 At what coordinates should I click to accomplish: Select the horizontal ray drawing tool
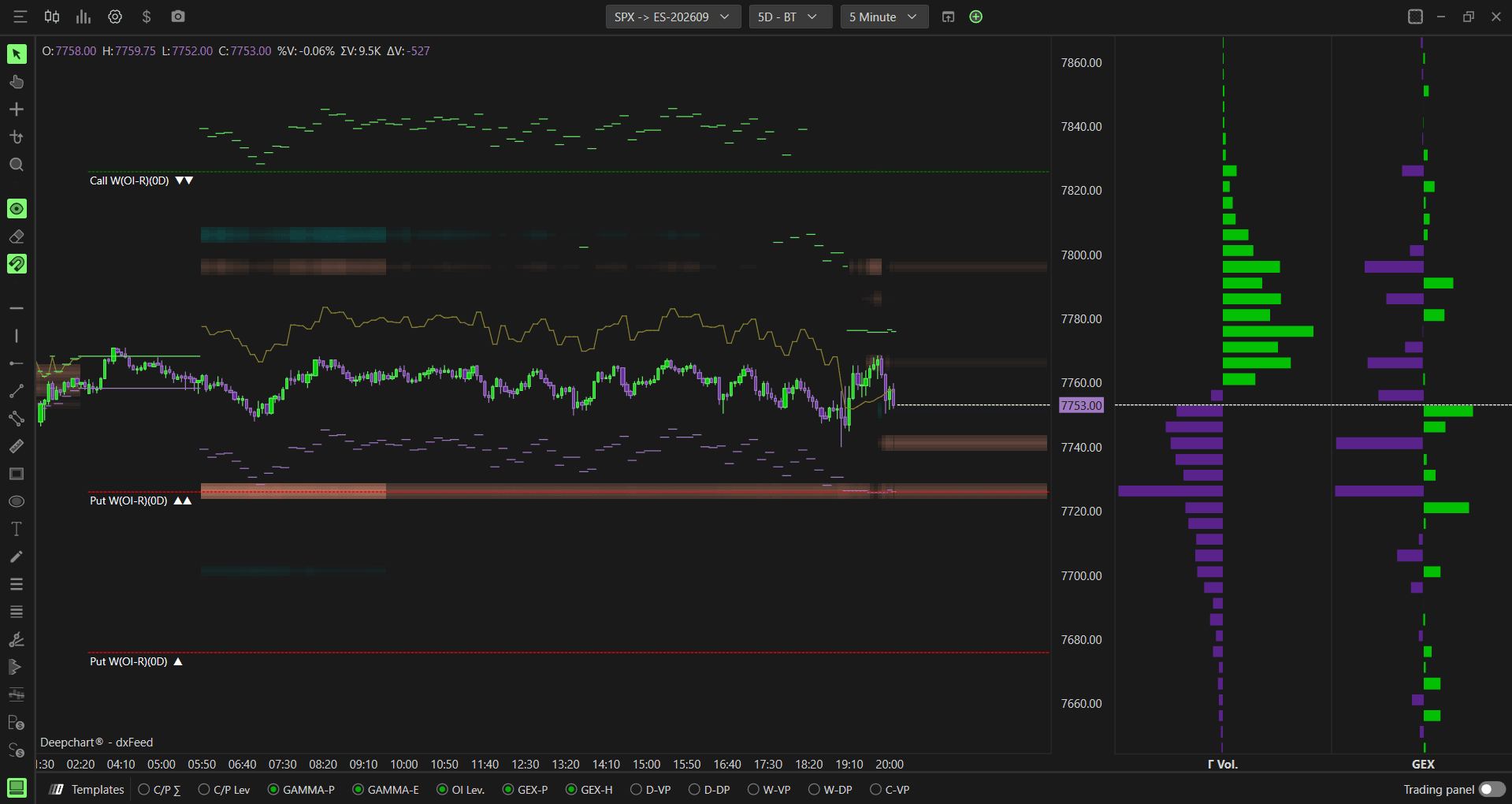pyautogui.click(x=17, y=363)
